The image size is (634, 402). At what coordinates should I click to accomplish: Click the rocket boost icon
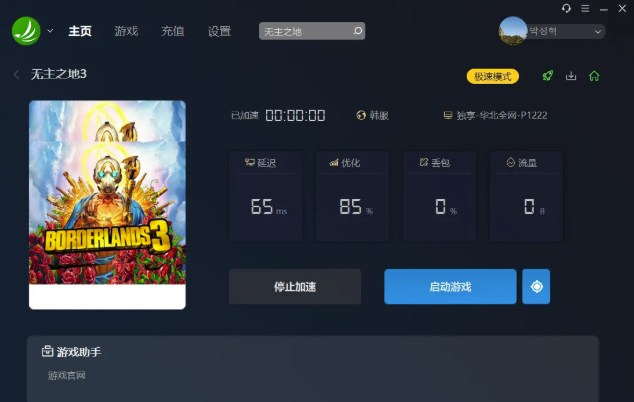click(548, 76)
